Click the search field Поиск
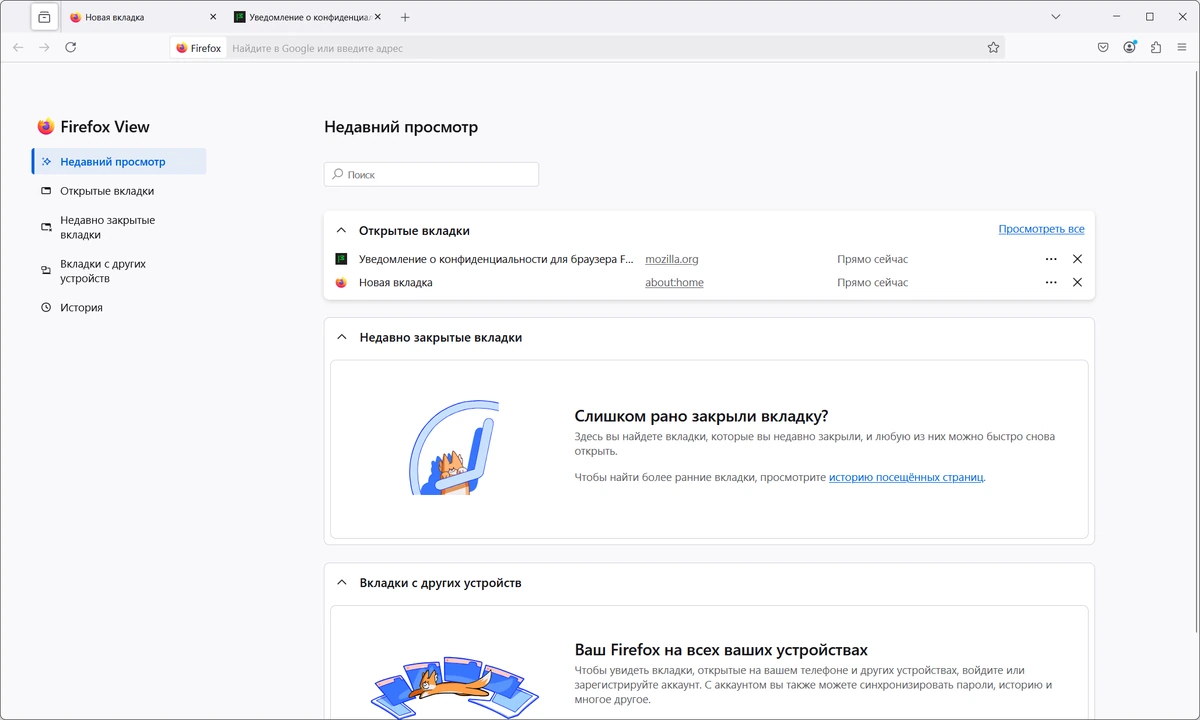 431,174
